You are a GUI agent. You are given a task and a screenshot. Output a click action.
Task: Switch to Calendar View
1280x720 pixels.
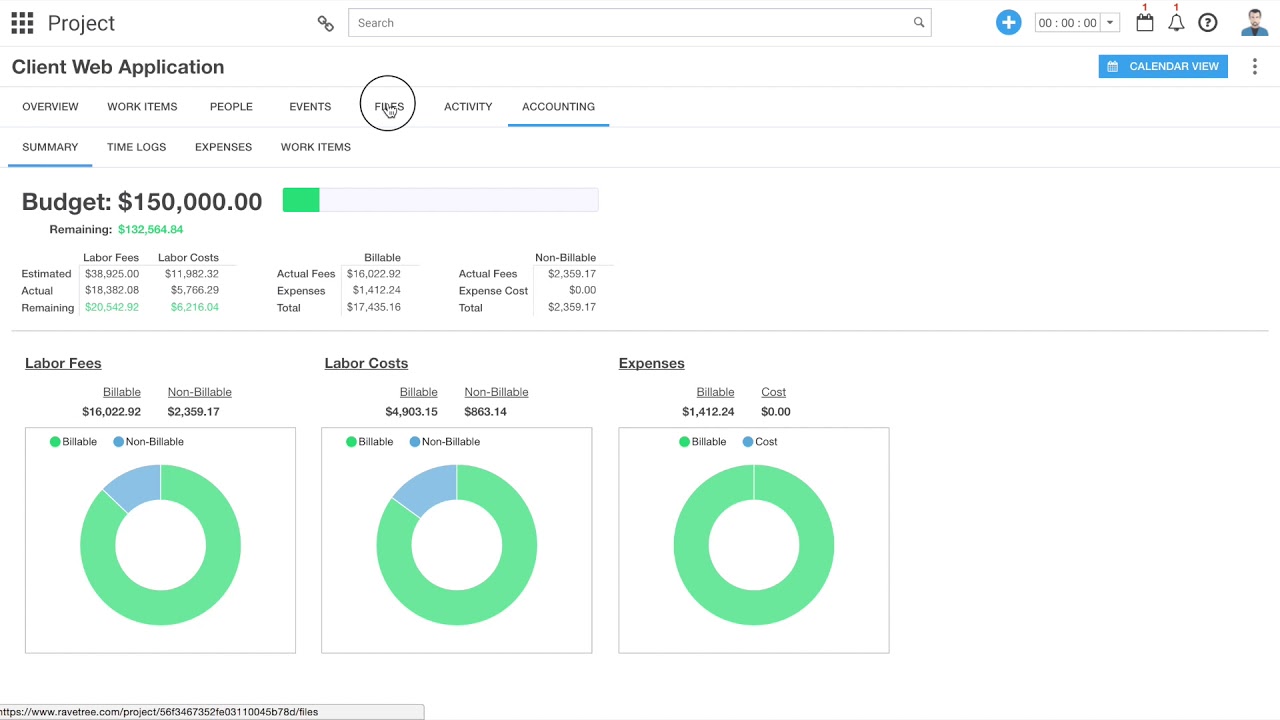click(1163, 67)
